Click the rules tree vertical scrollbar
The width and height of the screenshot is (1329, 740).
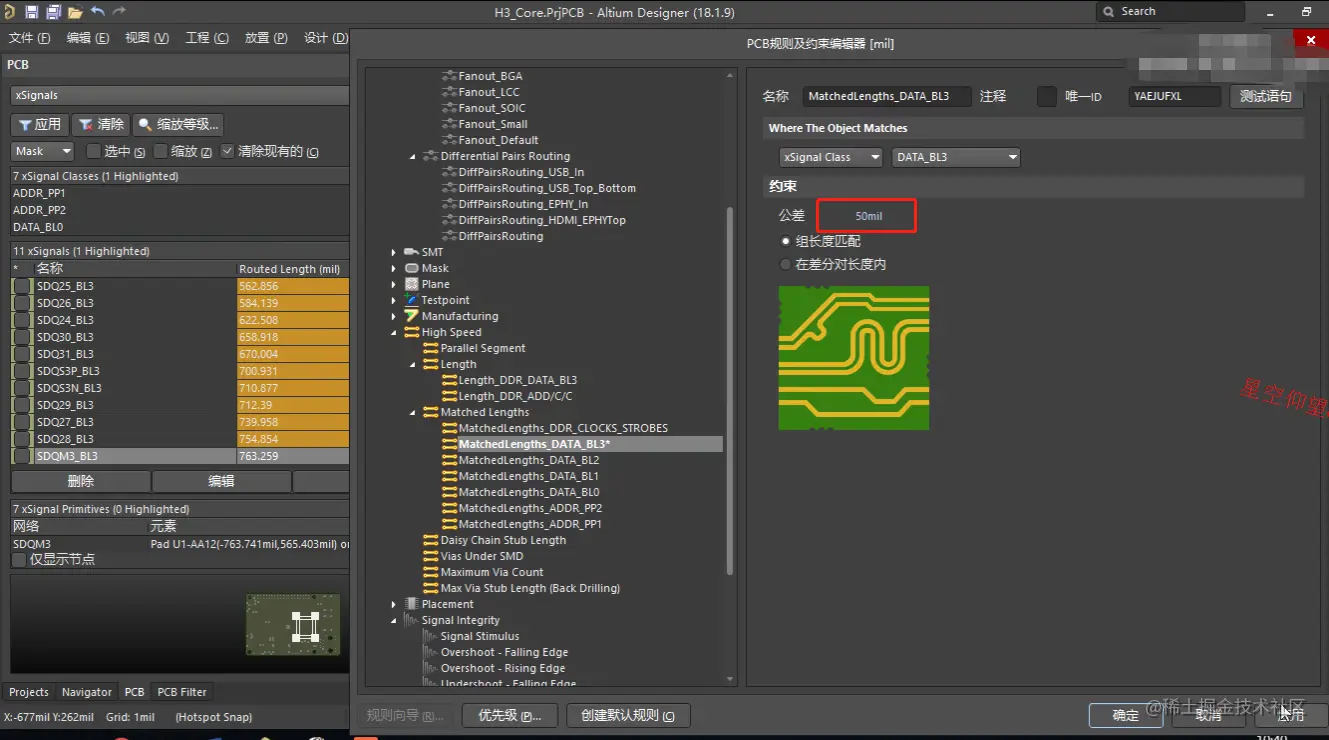click(729, 390)
